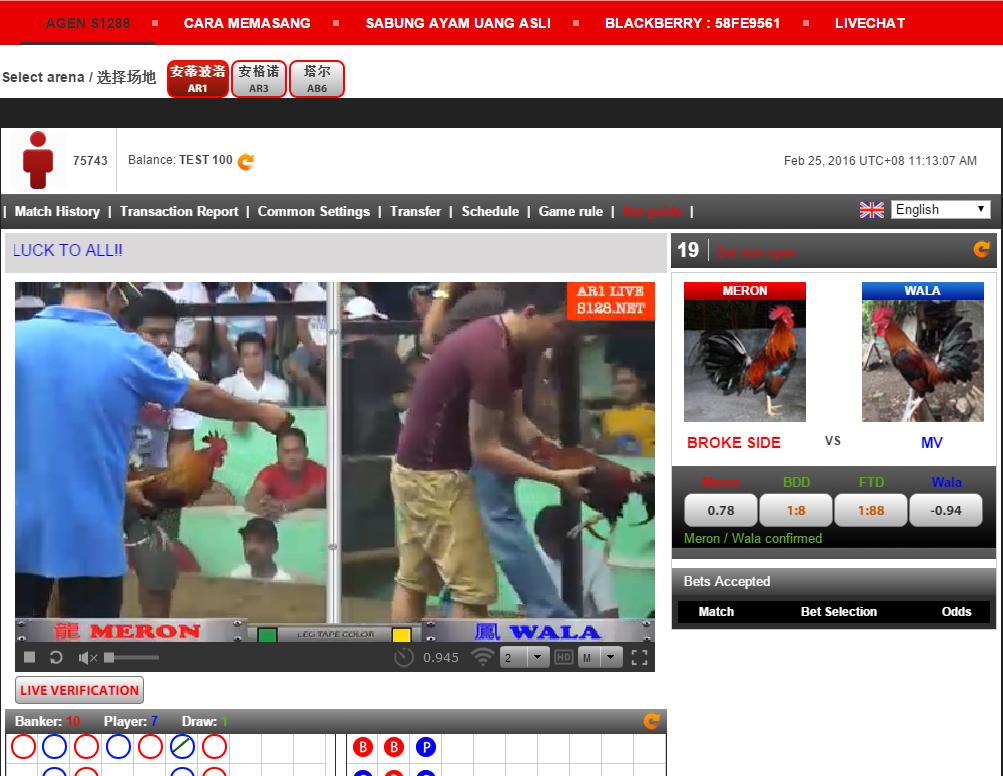Image resolution: width=1003 pixels, height=776 pixels.
Task: Unmute the video audio
Action: pos(87,657)
